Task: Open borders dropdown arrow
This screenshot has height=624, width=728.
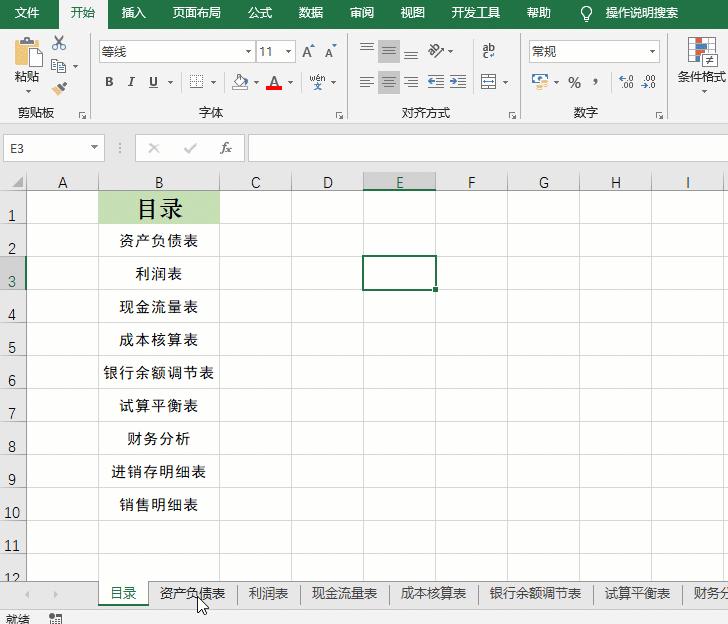Action: pos(214,83)
